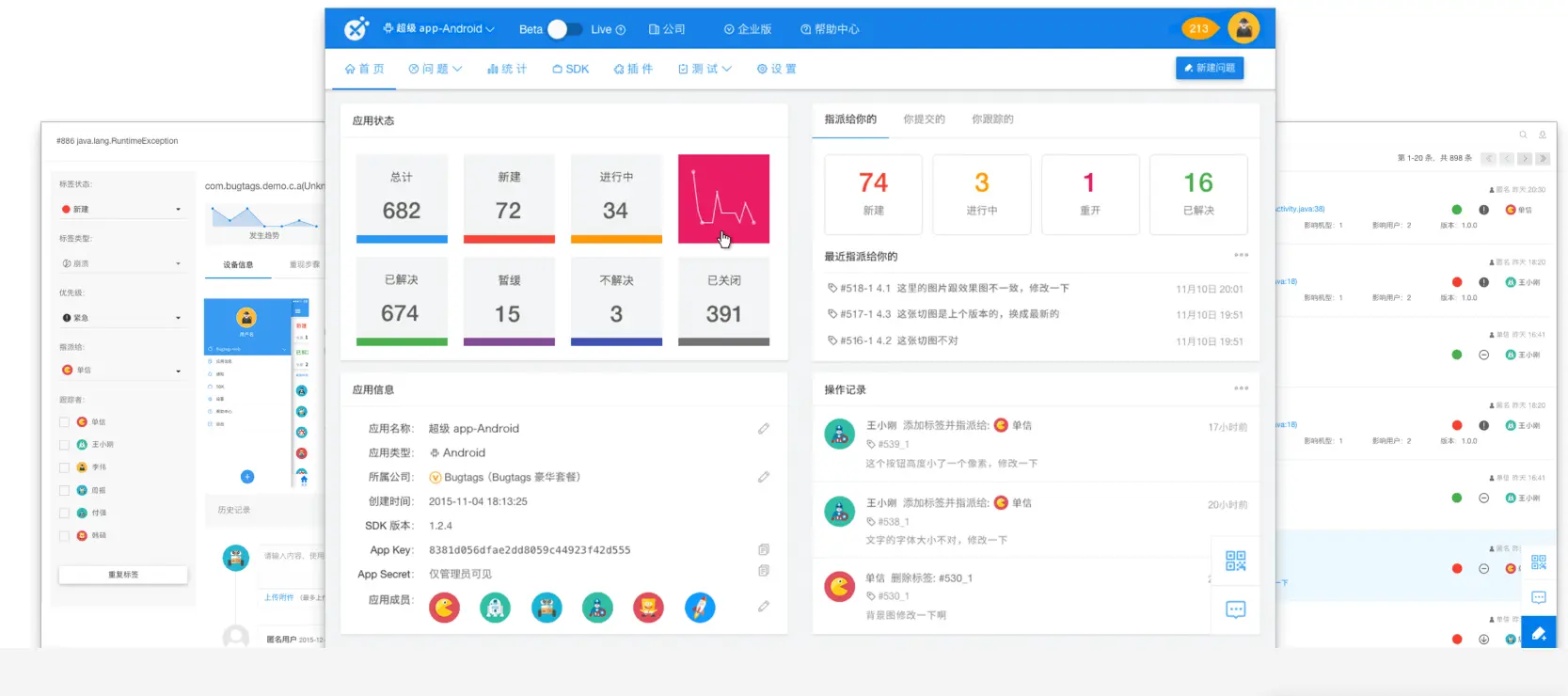Open the trend chart tile in 应用状态
Viewport: 1568px width, 696px height.
coord(723,198)
